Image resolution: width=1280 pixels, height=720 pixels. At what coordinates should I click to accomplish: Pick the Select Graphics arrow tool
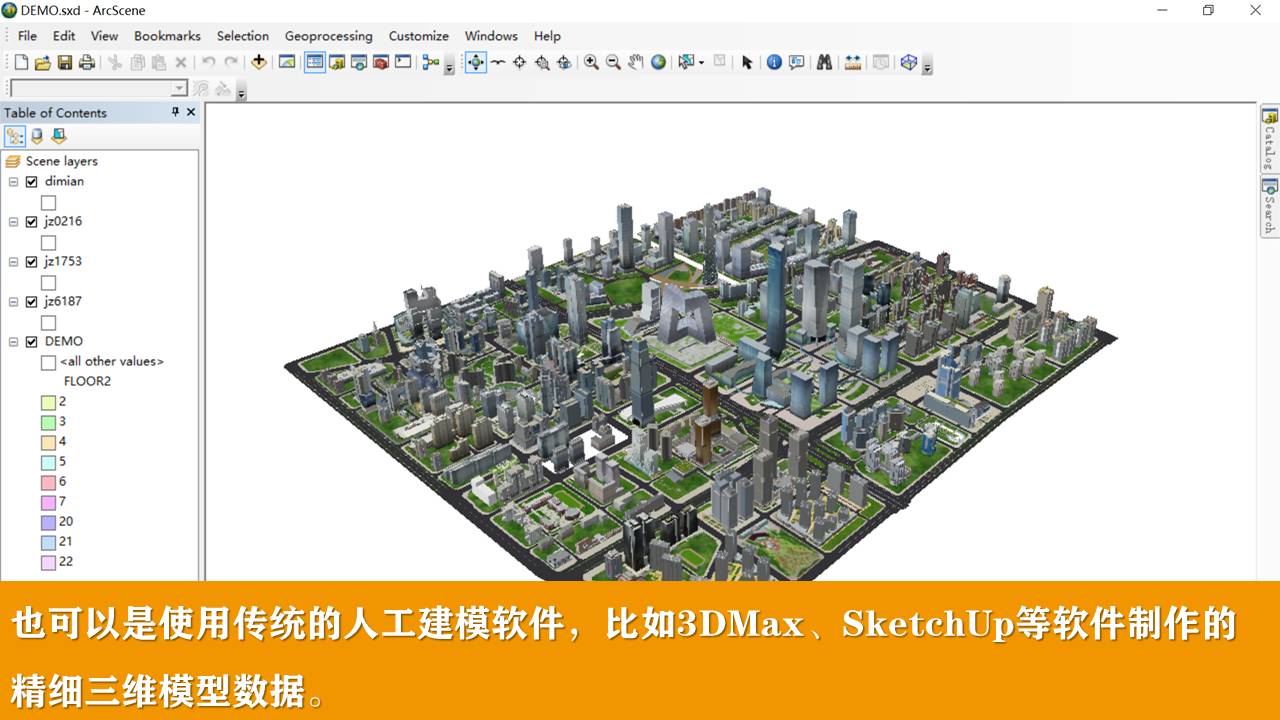(747, 62)
